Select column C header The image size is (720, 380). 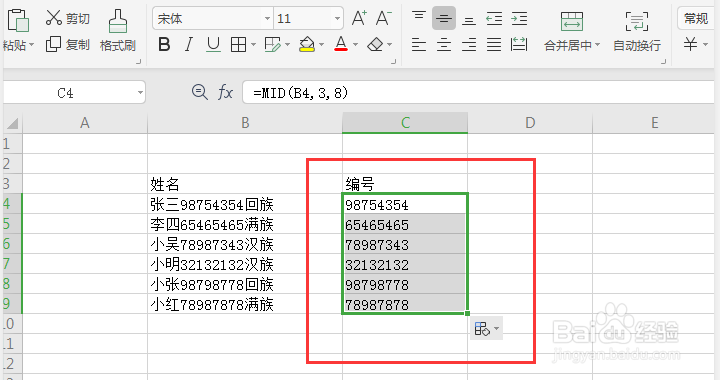(405, 123)
